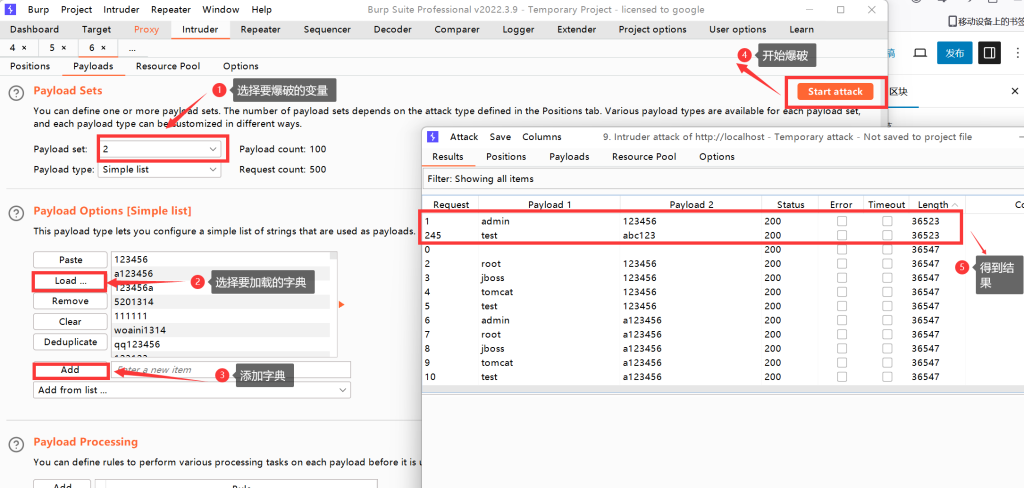Click the attack window Burp logo icon

coord(432,137)
